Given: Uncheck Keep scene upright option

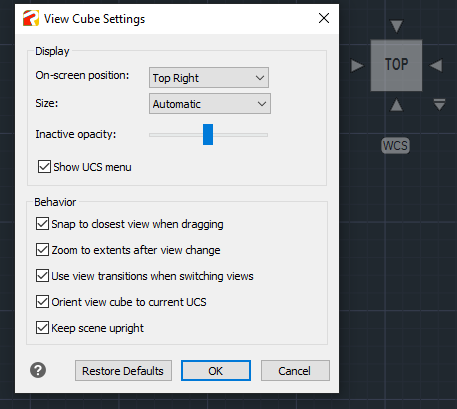Looking at the screenshot, I should pyautogui.click(x=42, y=328).
